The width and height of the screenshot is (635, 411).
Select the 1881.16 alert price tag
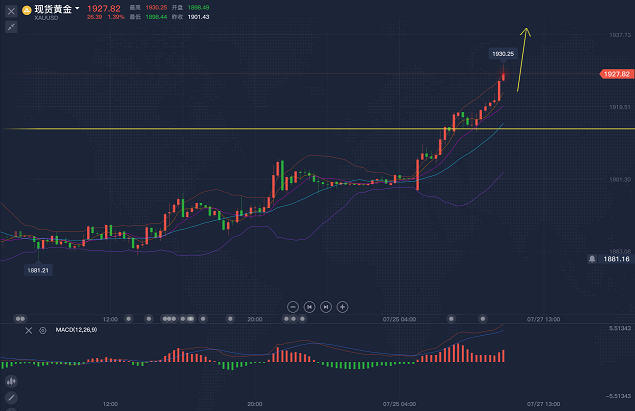[x=615, y=259]
